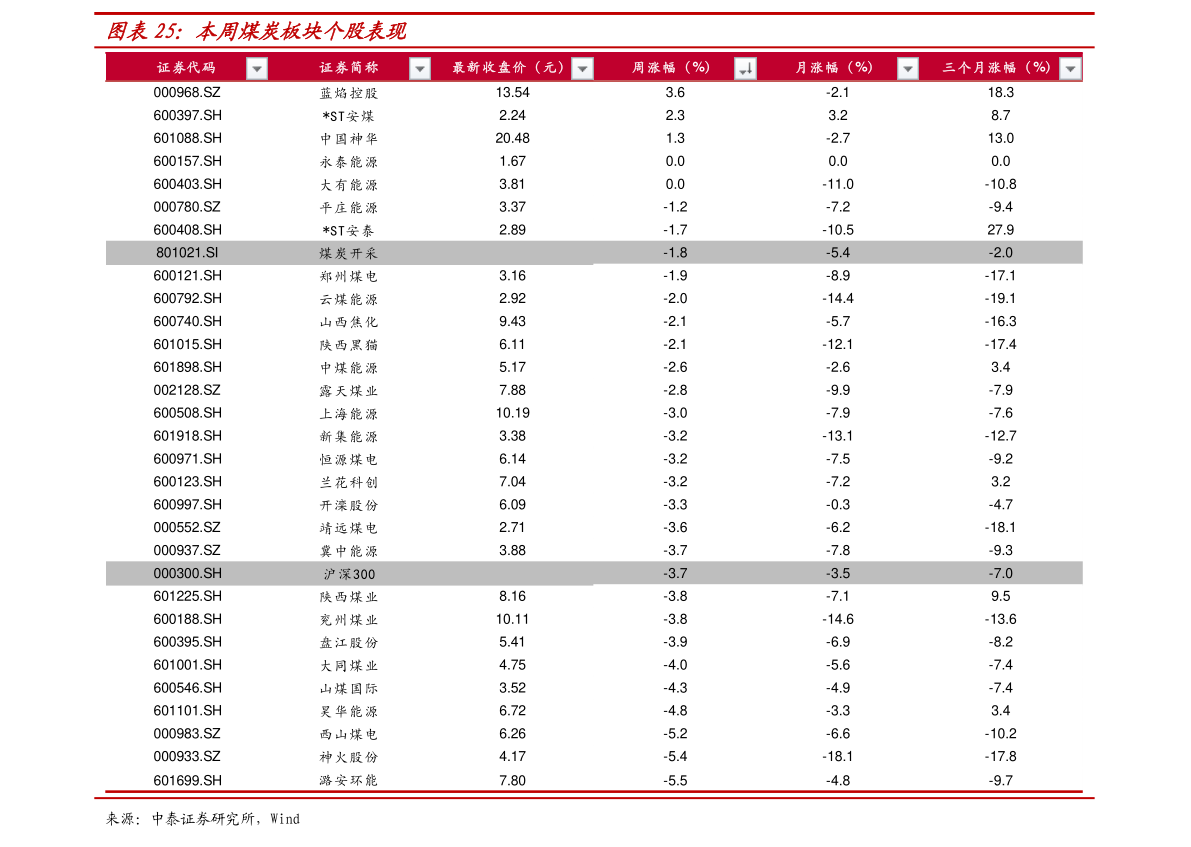Expand the 最新收盘价 filter arrow
This screenshot has width=1191, height=847.
pos(582,68)
